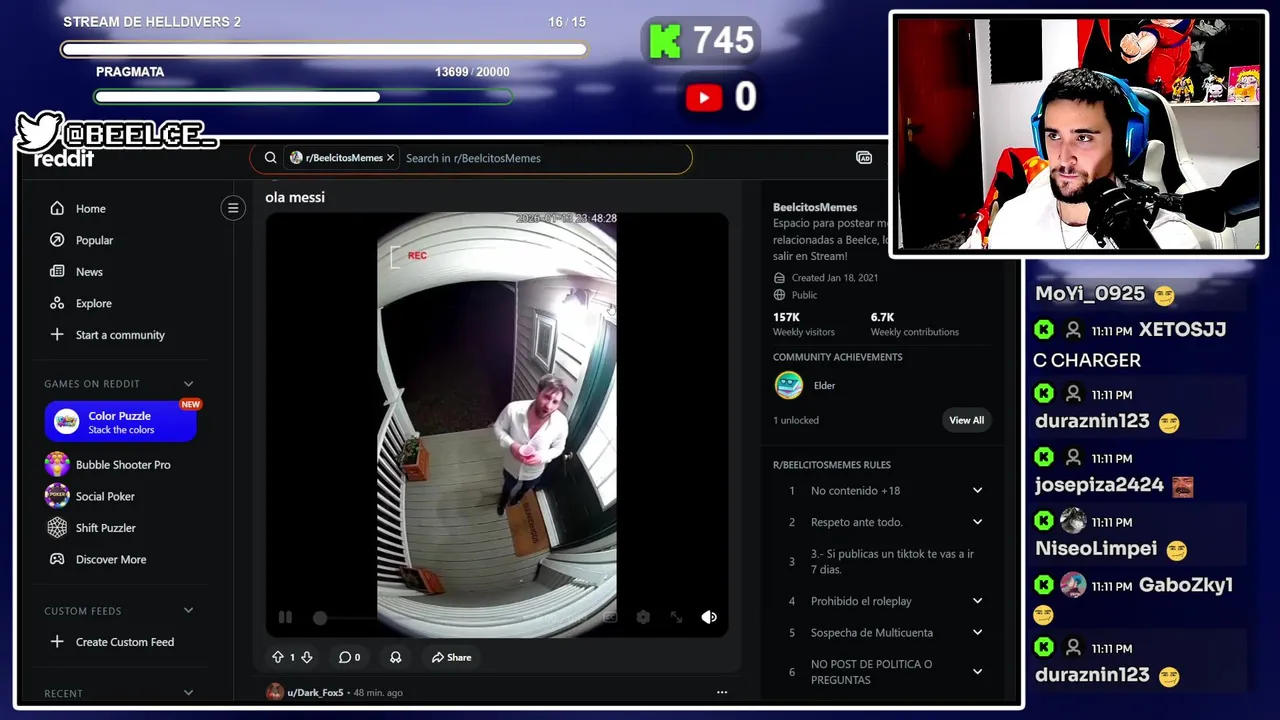Image resolution: width=1280 pixels, height=720 pixels.
Task: Click the Twitter bird icon overlay
Action: click(40, 131)
